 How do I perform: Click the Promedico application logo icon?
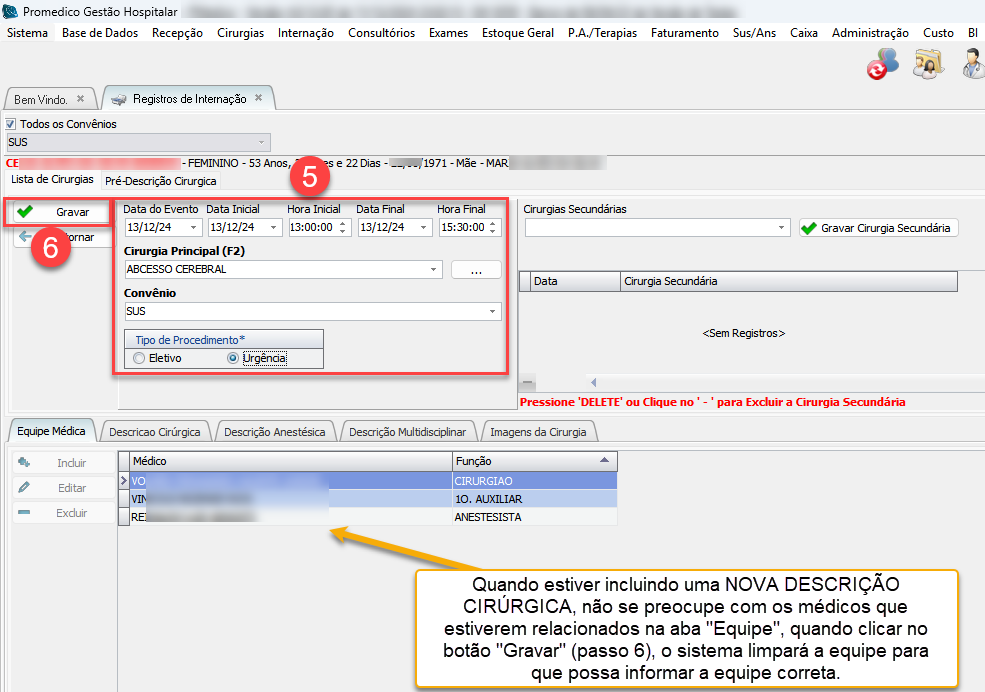(x=11, y=12)
